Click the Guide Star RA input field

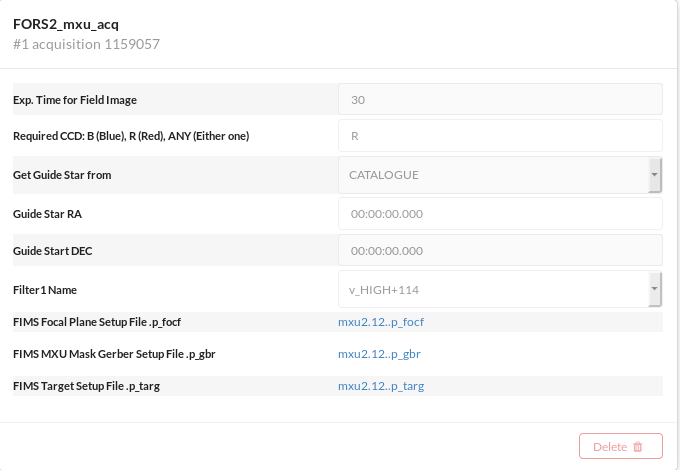coord(500,213)
